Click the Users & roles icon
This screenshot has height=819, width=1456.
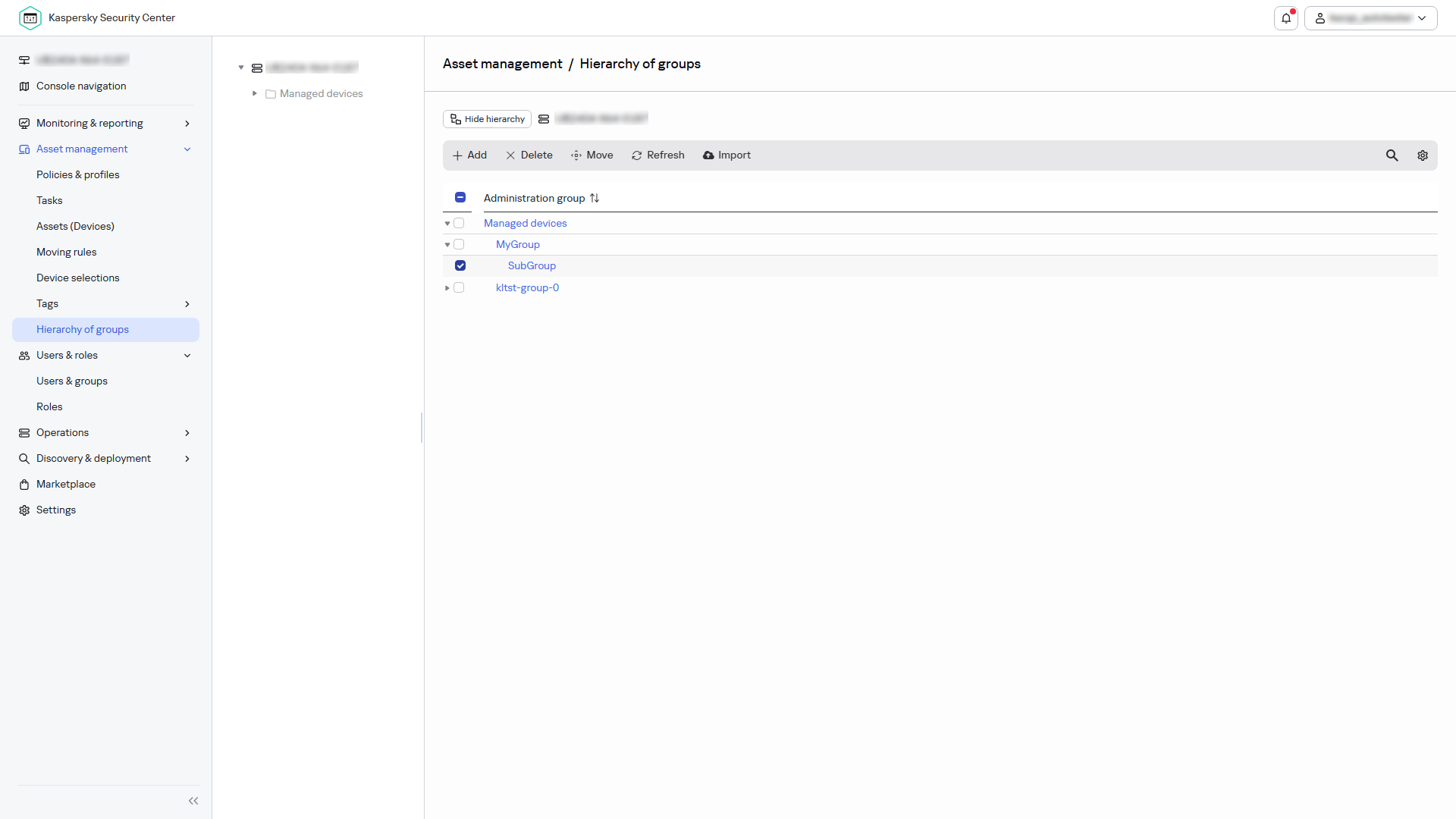click(24, 356)
